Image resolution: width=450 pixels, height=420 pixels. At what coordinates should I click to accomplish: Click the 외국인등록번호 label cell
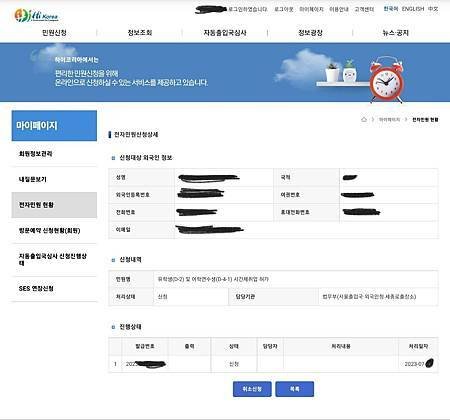tap(141, 195)
